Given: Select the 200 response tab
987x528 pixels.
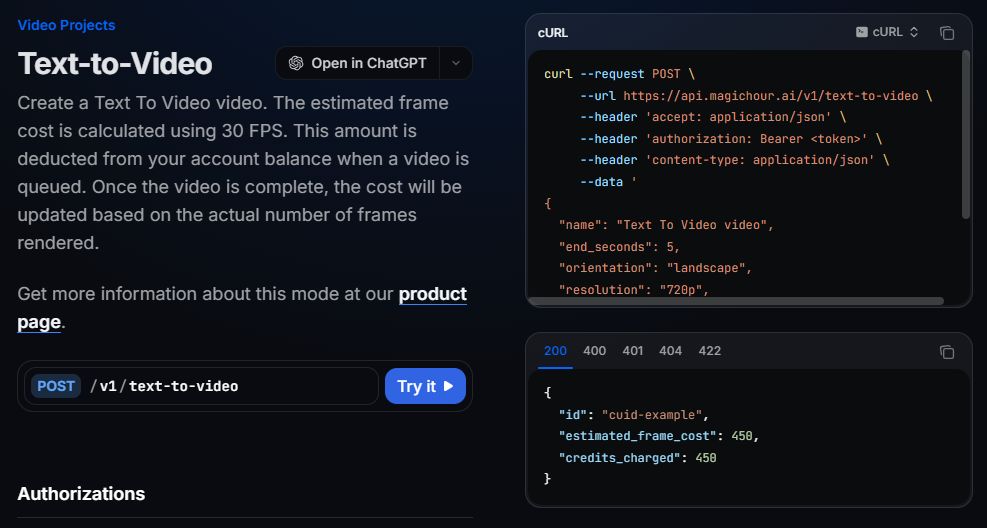Looking at the screenshot, I should (x=555, y=351).
